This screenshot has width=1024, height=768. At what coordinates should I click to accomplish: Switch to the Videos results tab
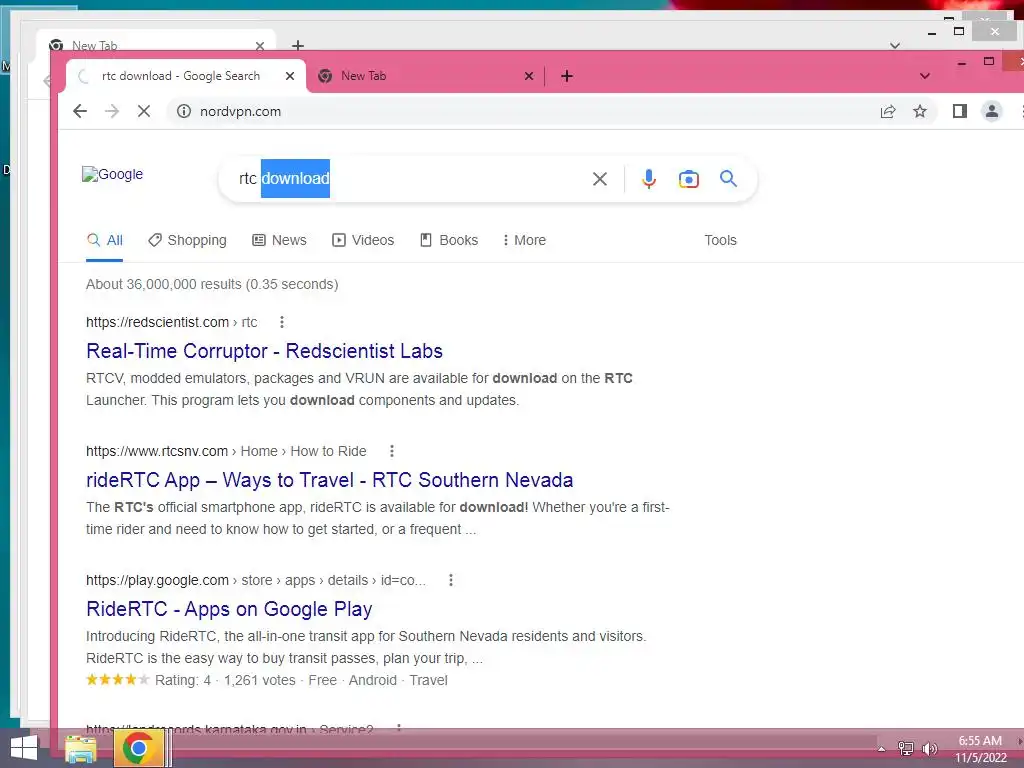363,240
